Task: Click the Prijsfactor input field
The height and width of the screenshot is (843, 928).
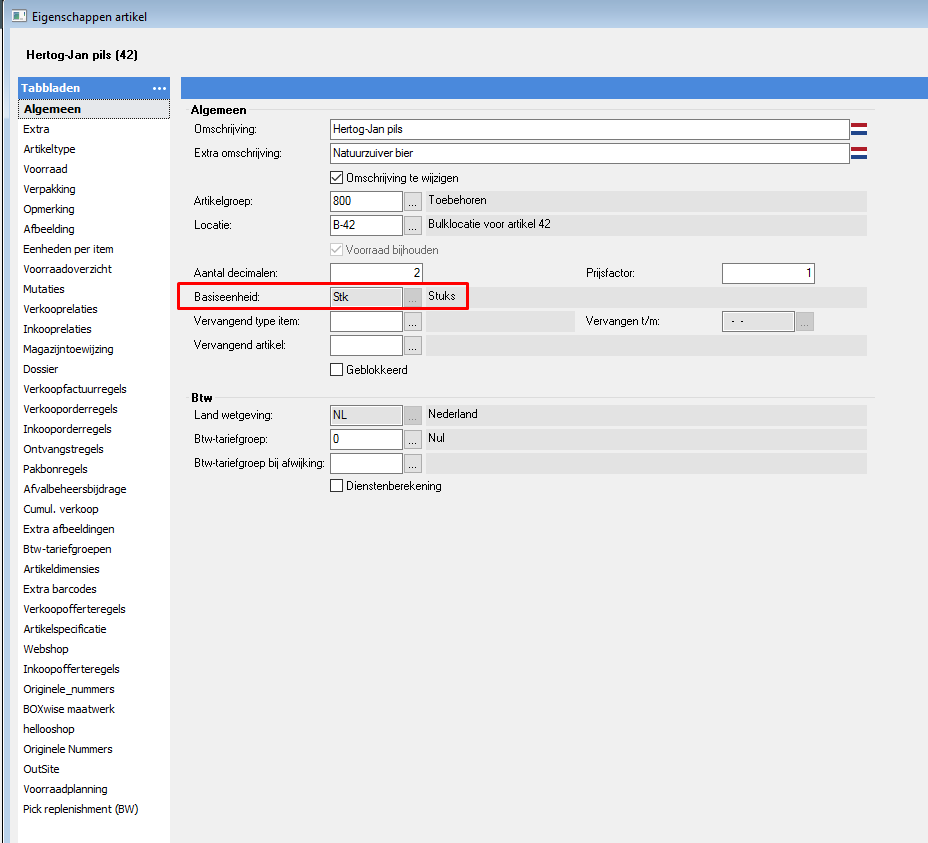Action: [x=767, y=273]
